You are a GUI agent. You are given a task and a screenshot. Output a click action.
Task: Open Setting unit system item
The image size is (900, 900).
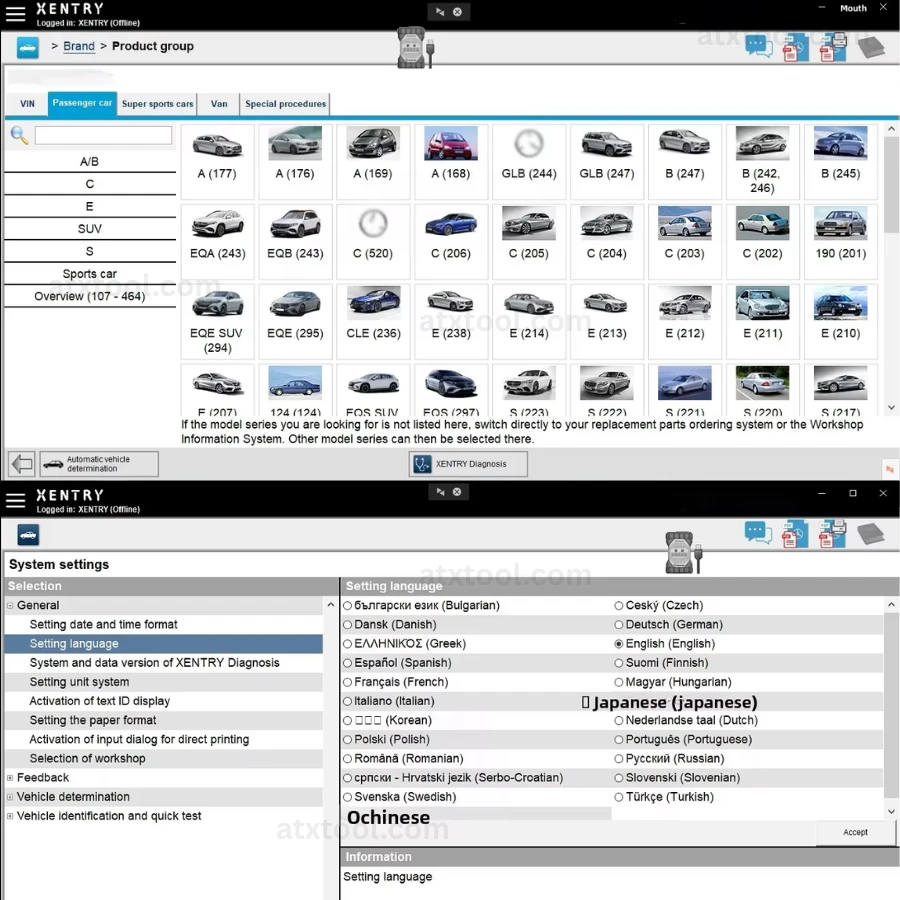coord(164,682)
